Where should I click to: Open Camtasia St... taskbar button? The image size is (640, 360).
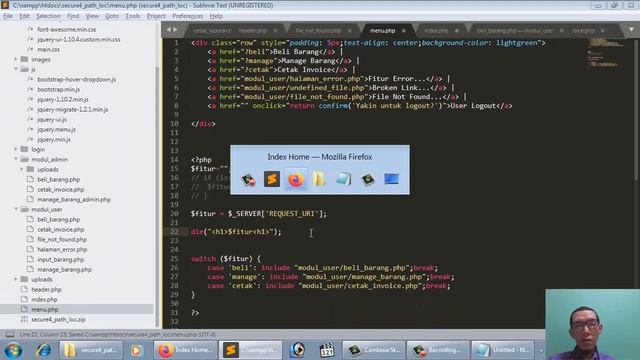pyautogui.click(x=373, y=350)
